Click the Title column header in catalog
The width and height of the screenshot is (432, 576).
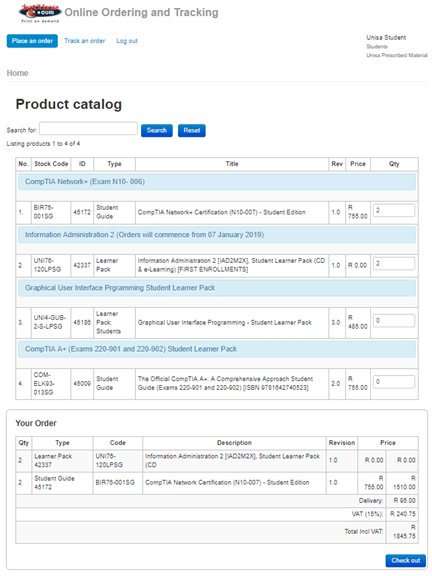(232, 164)
